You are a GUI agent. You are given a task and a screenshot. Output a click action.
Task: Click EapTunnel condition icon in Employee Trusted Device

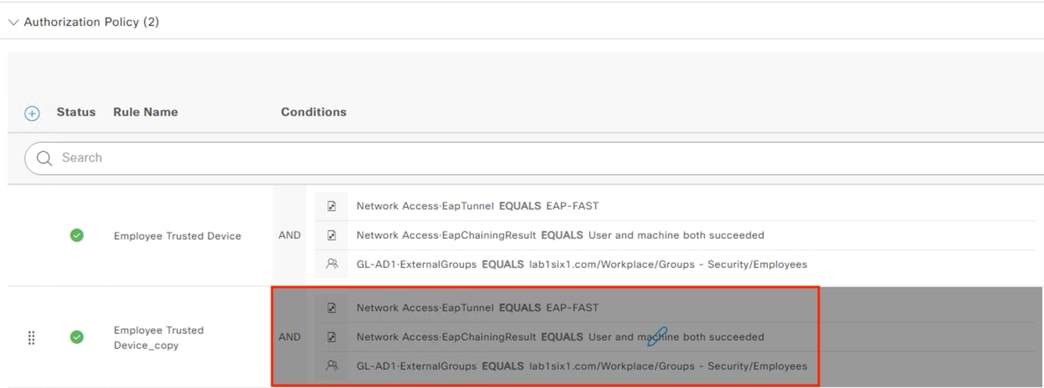(x=332, y=206)
